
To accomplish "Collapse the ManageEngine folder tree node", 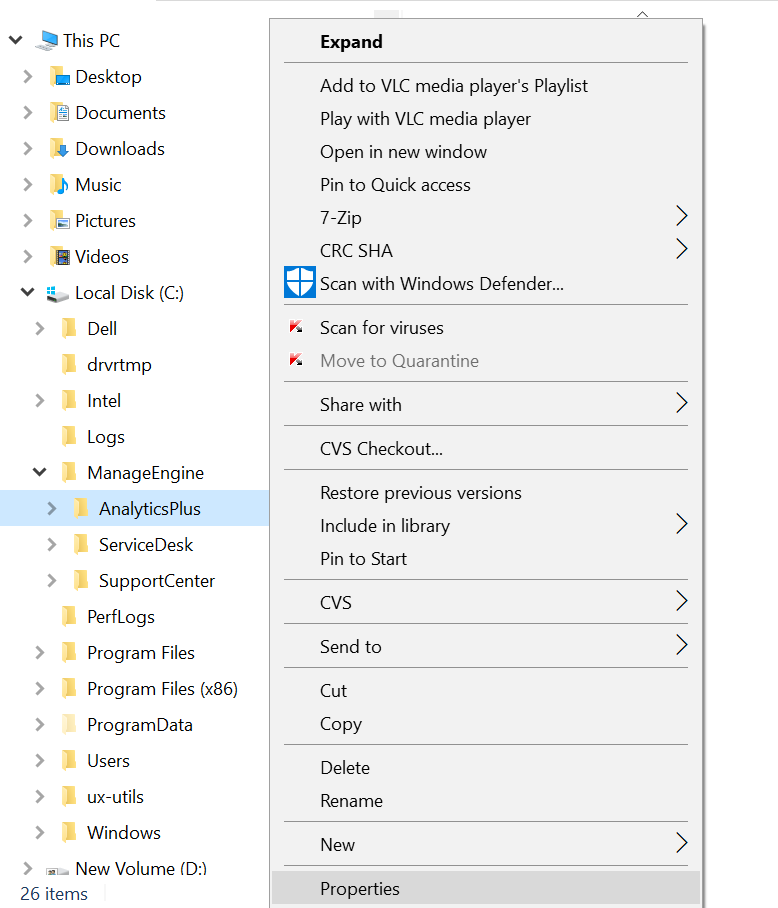I will (x=40, y=473).
